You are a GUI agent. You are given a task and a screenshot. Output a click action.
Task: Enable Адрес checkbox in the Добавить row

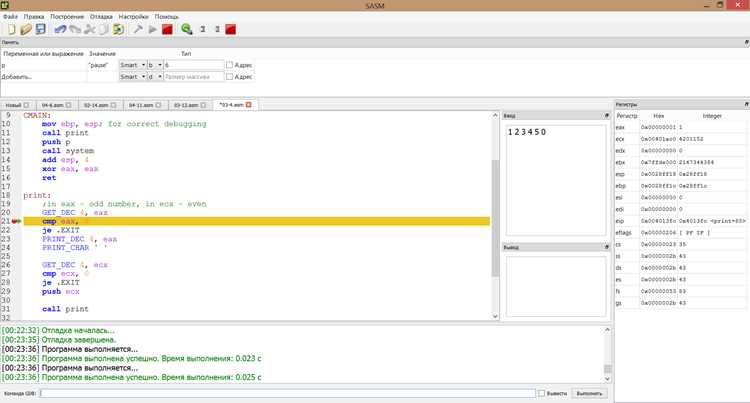(230, 76)
